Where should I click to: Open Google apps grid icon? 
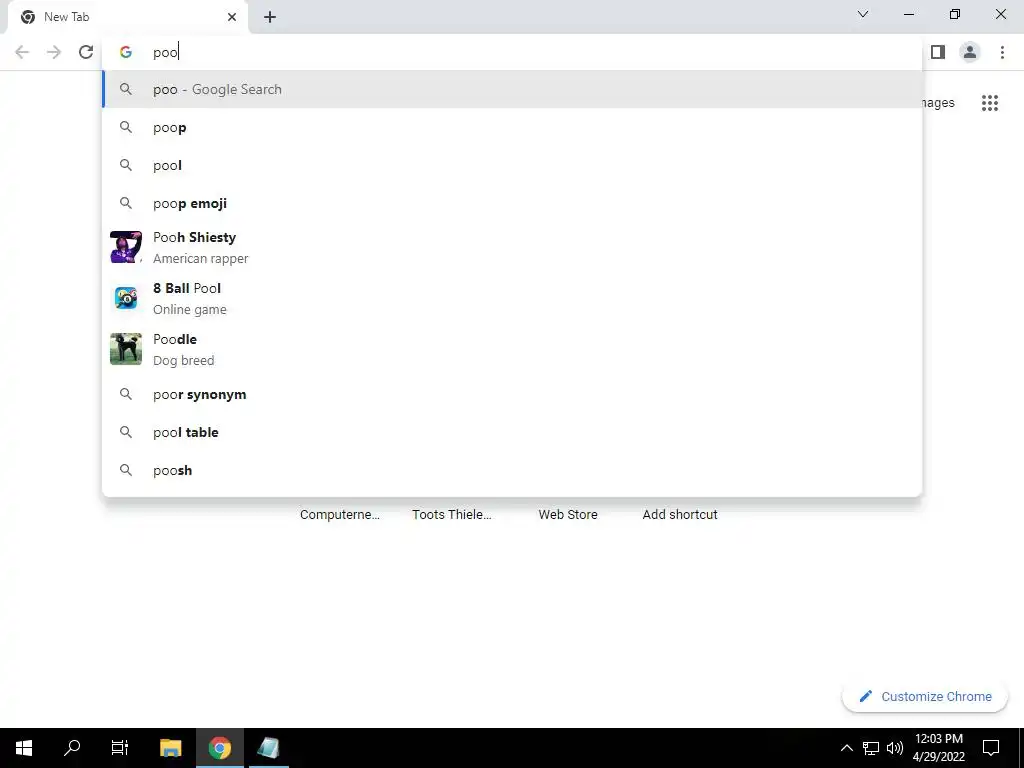(989, 103)
